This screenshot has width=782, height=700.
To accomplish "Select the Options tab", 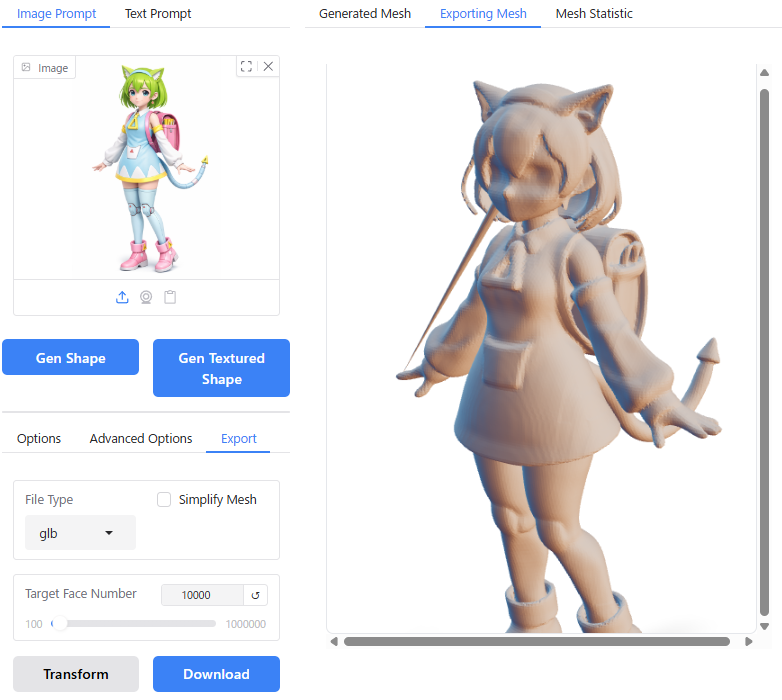I will [39, 438].
